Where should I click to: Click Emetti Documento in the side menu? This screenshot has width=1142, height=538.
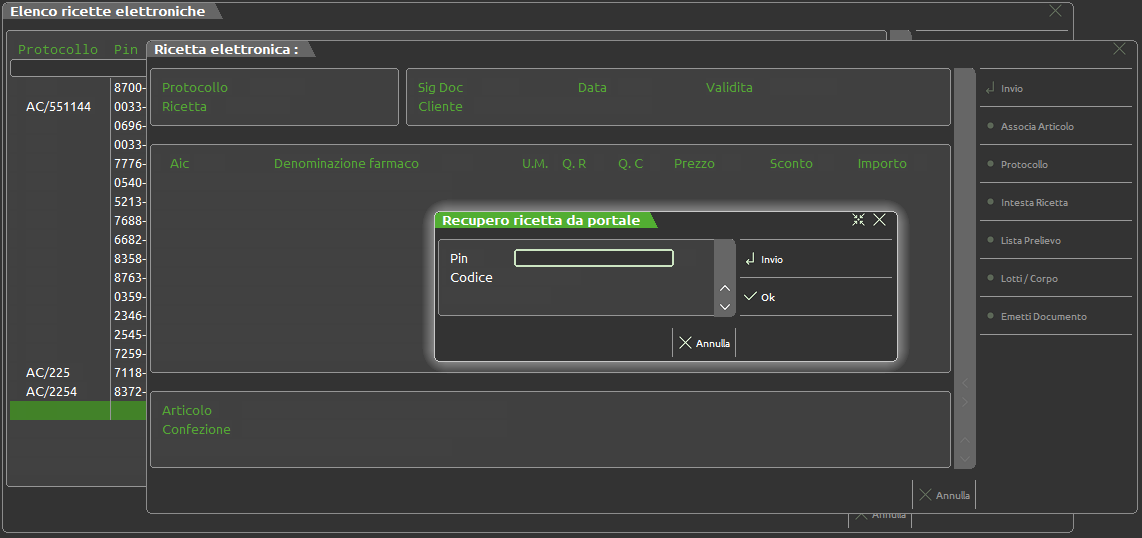click(1043, 317)
